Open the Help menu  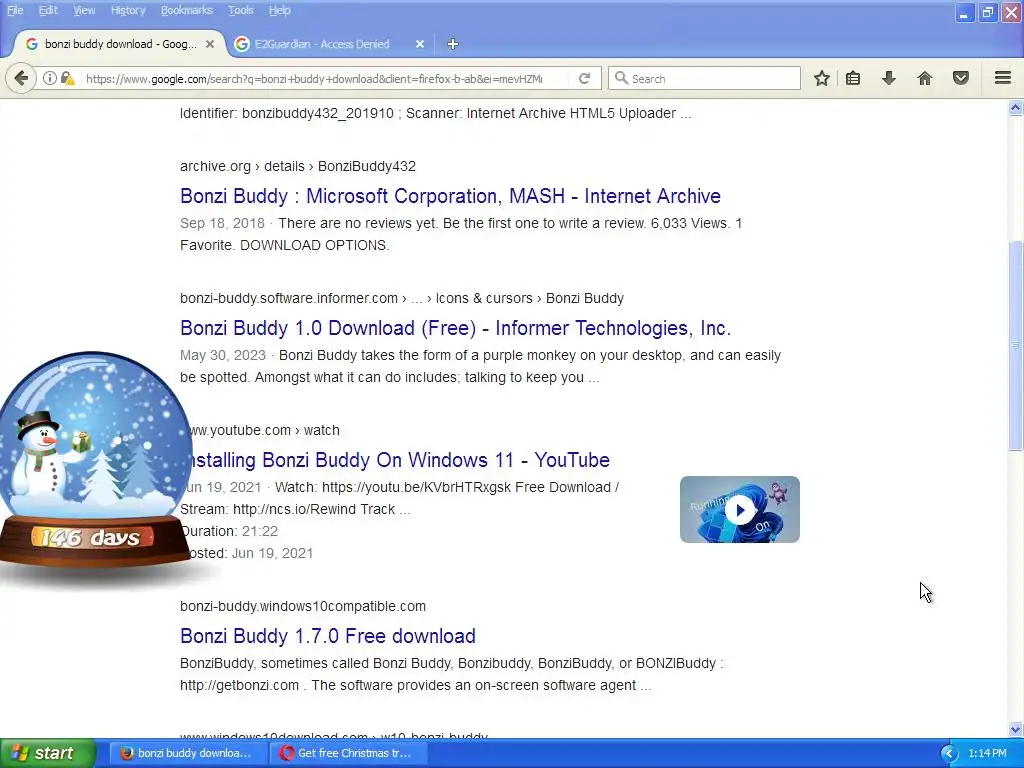(280, 10)
